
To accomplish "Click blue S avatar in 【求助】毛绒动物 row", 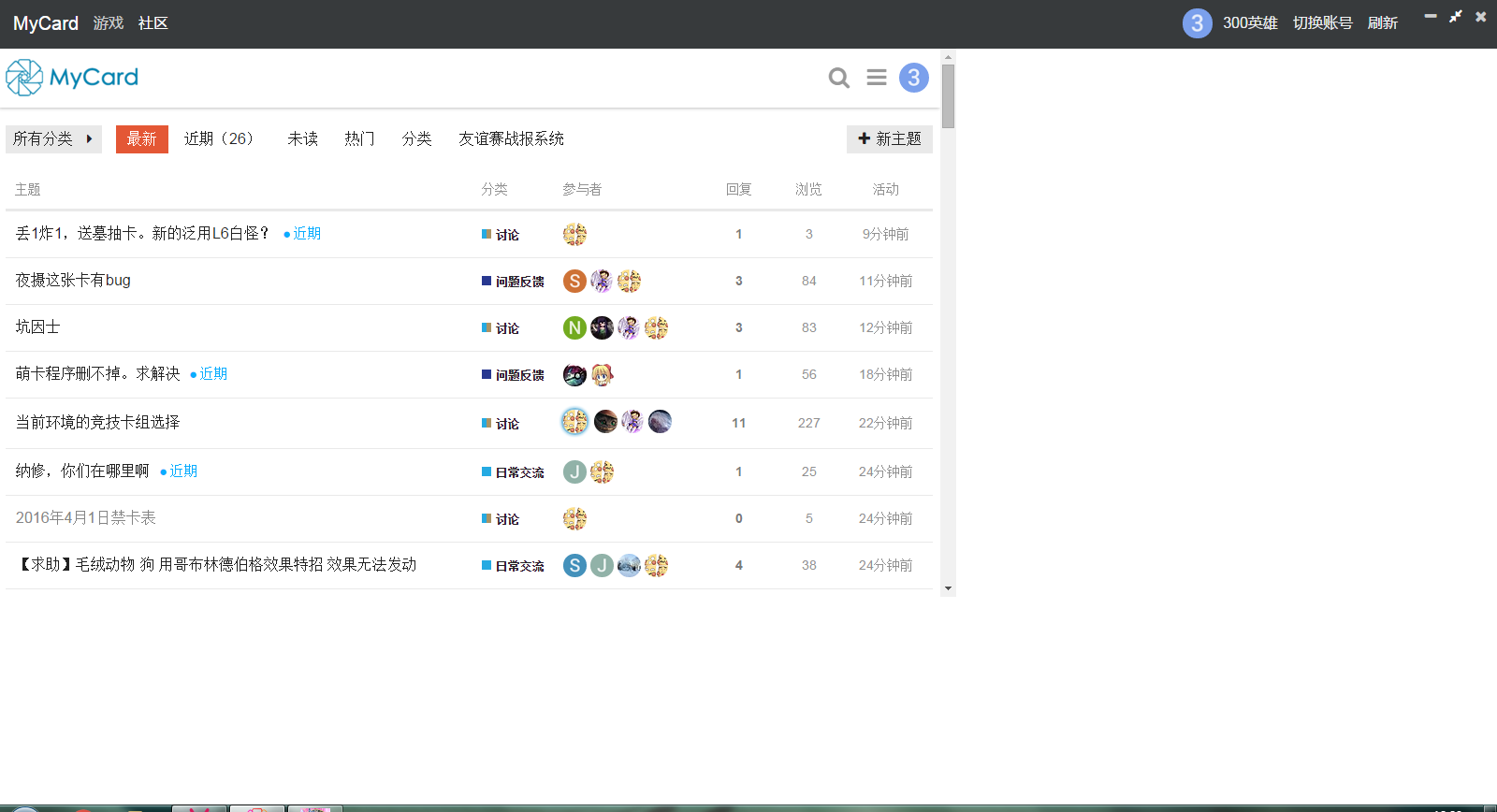I will coord(574,565).
